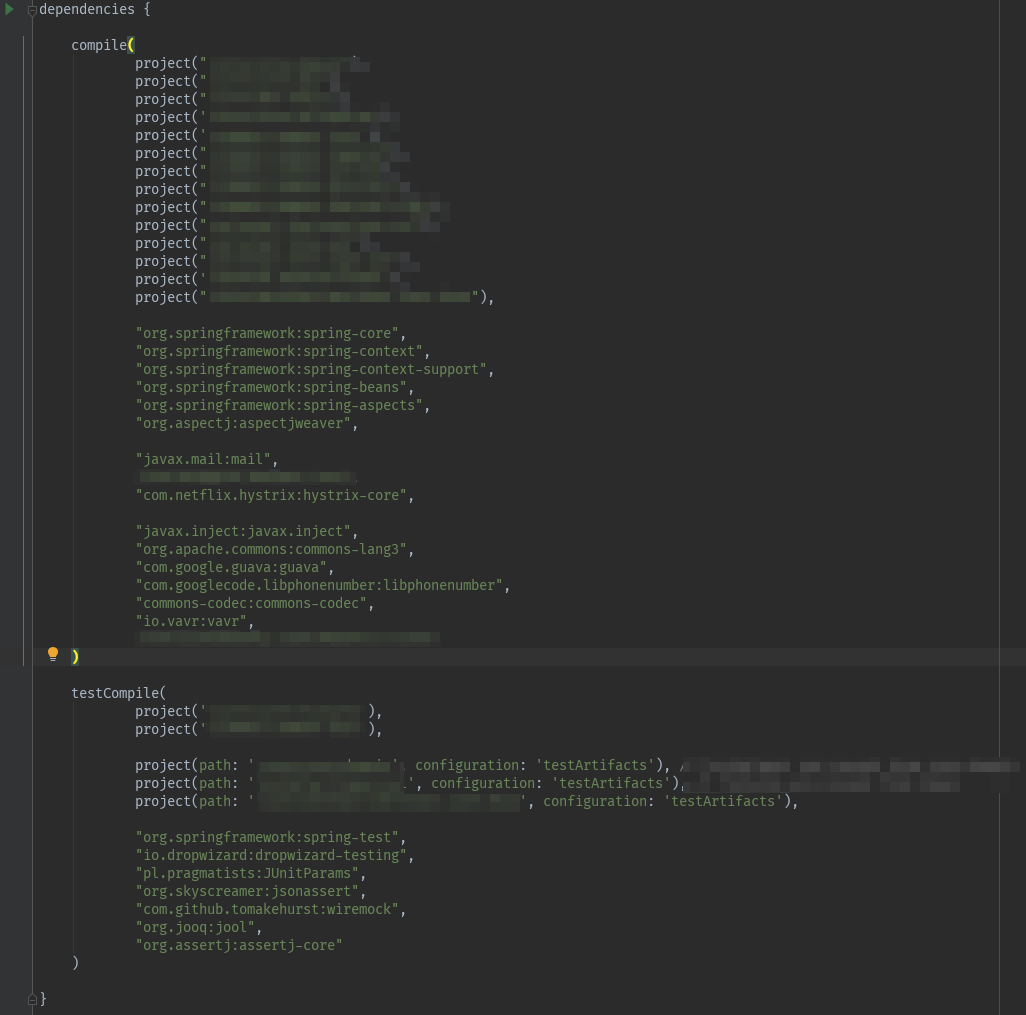The width and height of the screenshot is (1026, 1015).
Task: Open the yellow light bulb quick-fix
Action: pos(53,654)
